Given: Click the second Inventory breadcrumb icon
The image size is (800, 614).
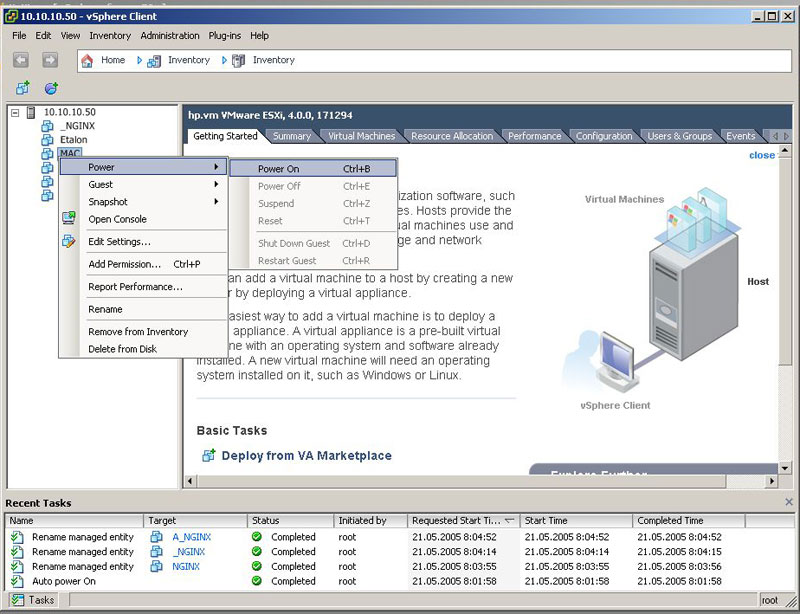Looking at the screenshot, I should 238,61.
